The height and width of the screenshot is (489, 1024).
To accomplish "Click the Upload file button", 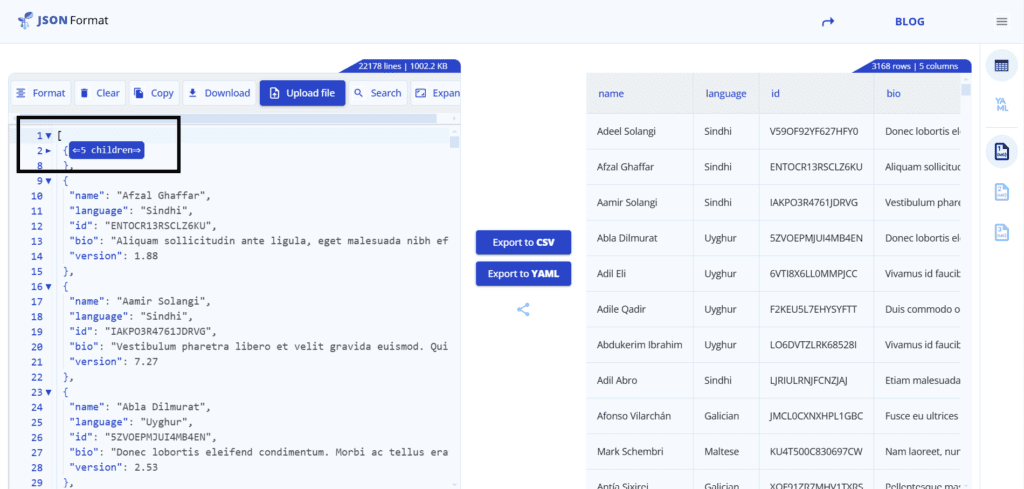I will (302, 93).
